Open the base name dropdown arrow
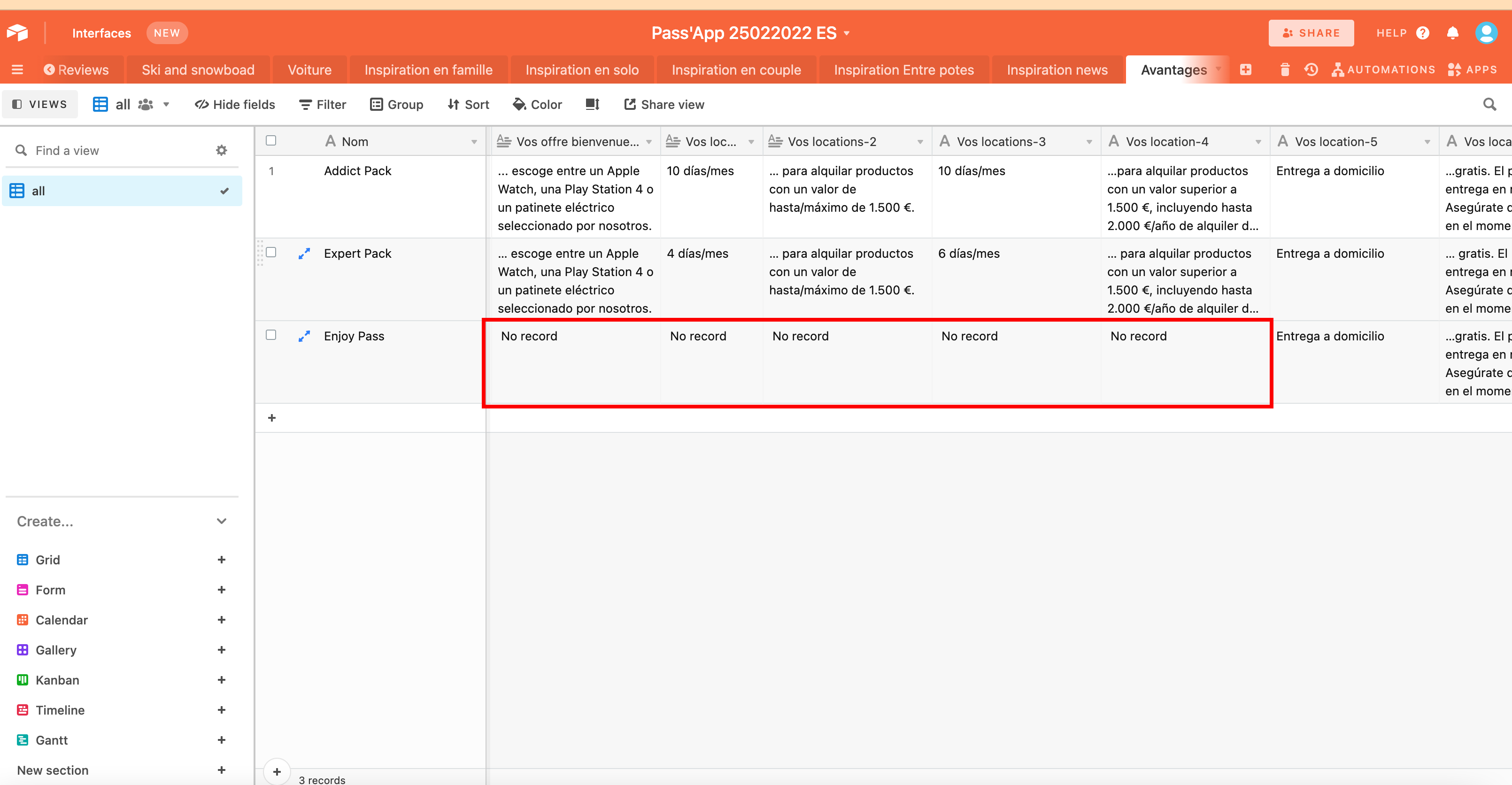Screen dimensions: 1512x785 (846, 33)
